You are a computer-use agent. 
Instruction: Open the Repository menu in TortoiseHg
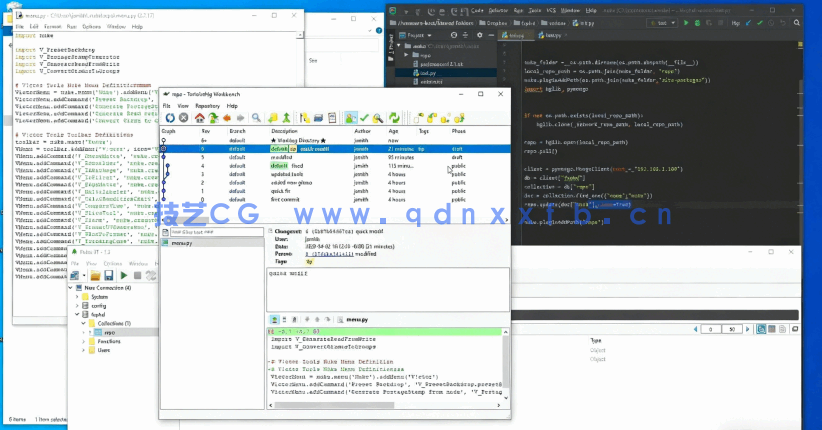(208, 105)
